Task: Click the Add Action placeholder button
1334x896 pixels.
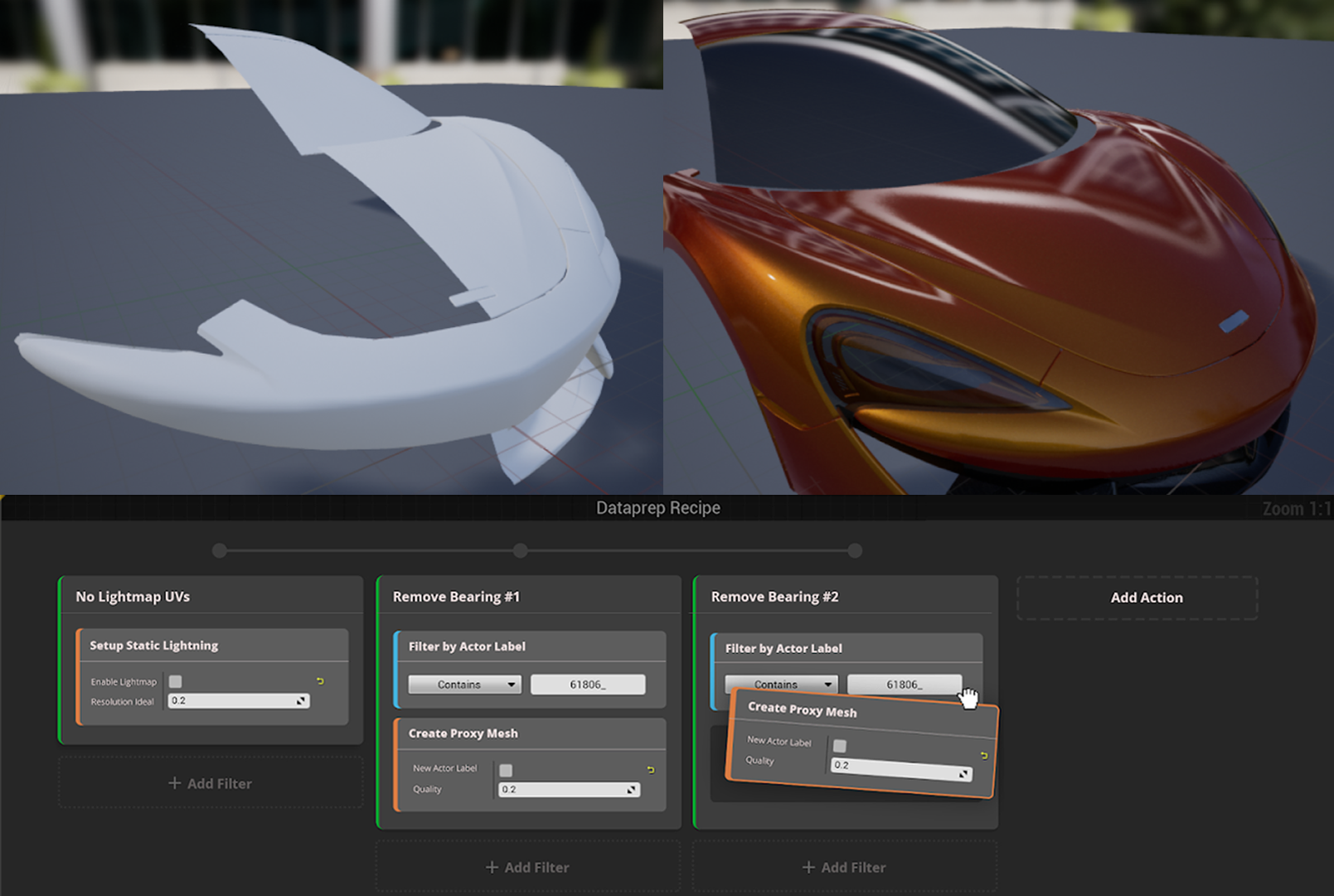Action: coord(1138,598)
